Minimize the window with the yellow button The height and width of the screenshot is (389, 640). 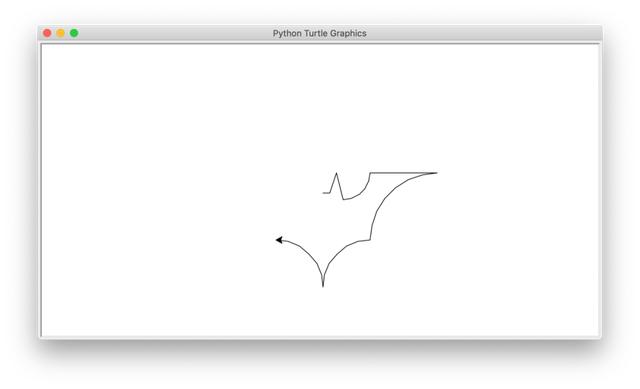(60, 33)
